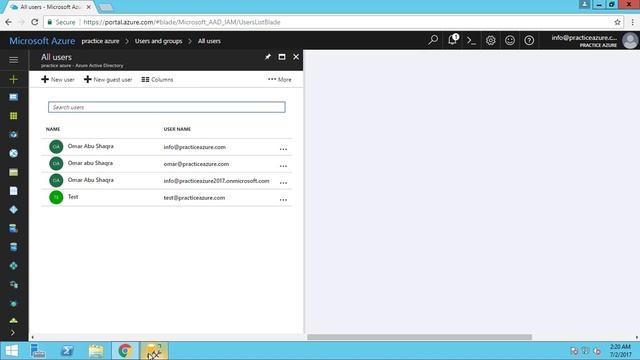Click the green four-arrow diamond sidebar icon
640x360 pixels.
click(x=13, y=266)
